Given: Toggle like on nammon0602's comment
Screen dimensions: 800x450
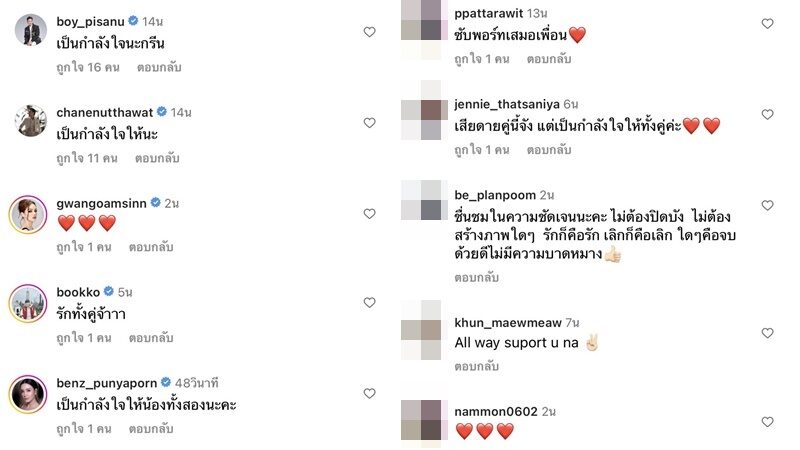Looking at the screenshot, I should pyautogui.click(x=767, y=422).
